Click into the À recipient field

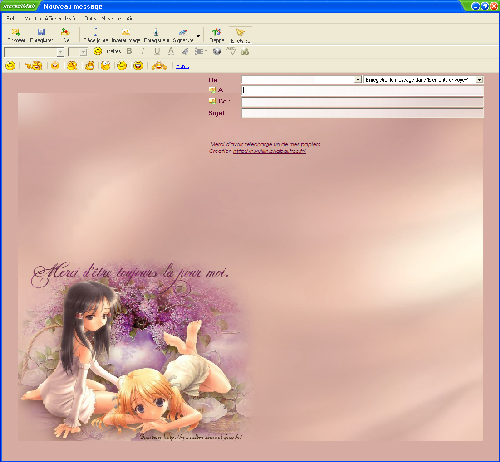click(x=362, y=90)
